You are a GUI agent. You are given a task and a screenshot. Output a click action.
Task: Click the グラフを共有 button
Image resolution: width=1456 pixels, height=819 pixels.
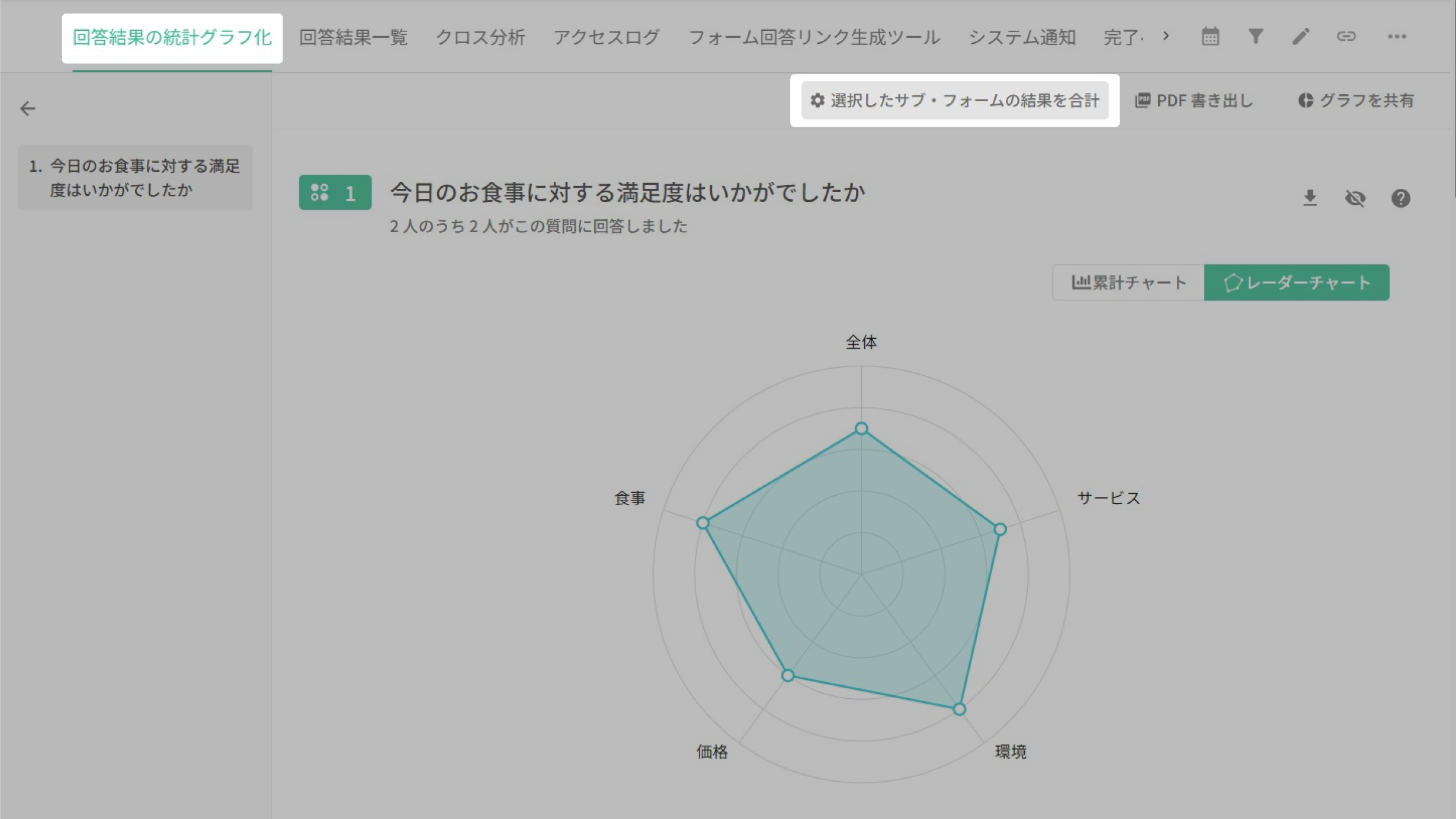pos(1356,101)
